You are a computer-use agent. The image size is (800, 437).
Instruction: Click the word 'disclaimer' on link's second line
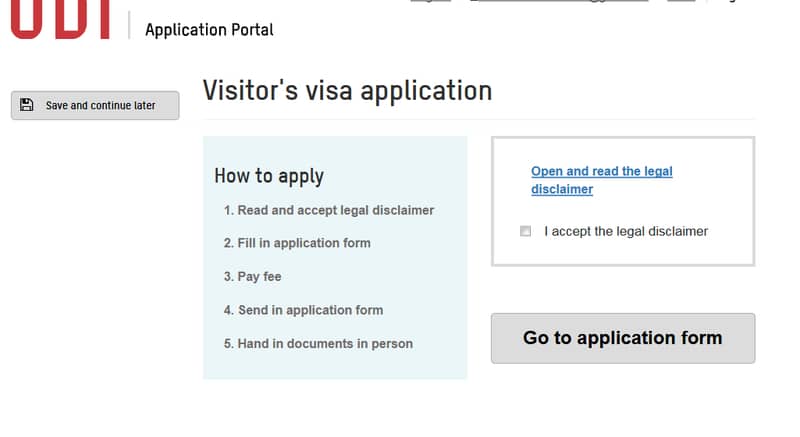pos(562,189)
